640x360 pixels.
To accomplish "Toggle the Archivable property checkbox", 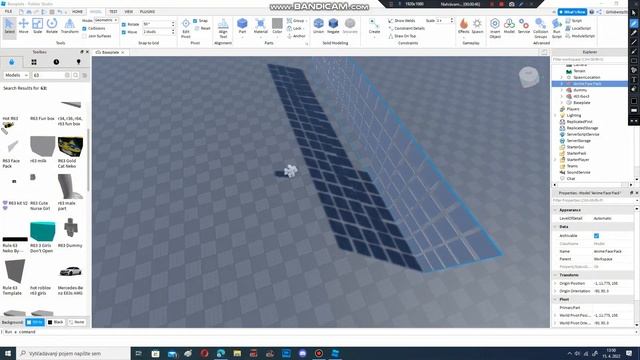I will pos(596,236).
